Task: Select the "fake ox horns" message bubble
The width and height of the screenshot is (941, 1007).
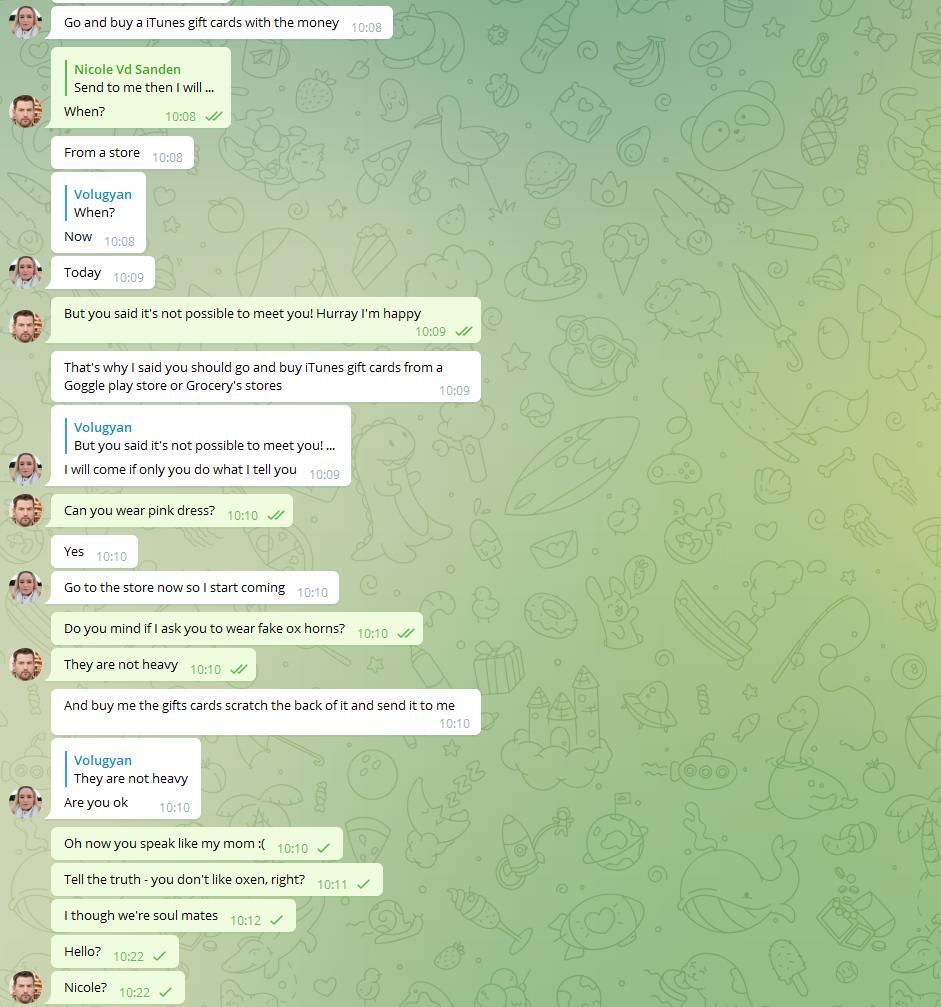Action: tap(237, 629)
